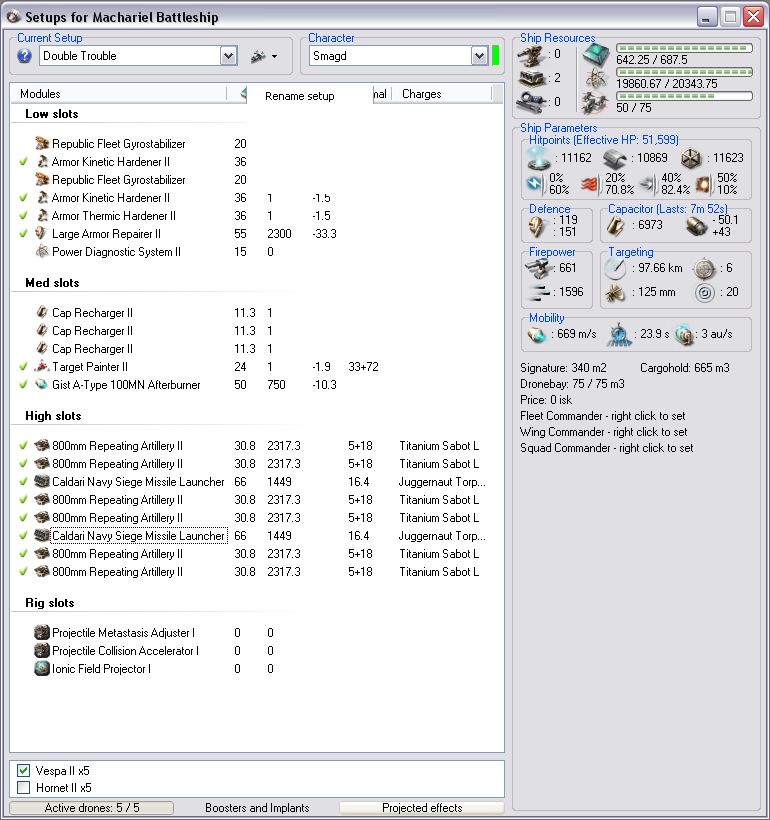Click the CPU icon next to 642.25 / 687.5
770x820 pixels.
596,55
